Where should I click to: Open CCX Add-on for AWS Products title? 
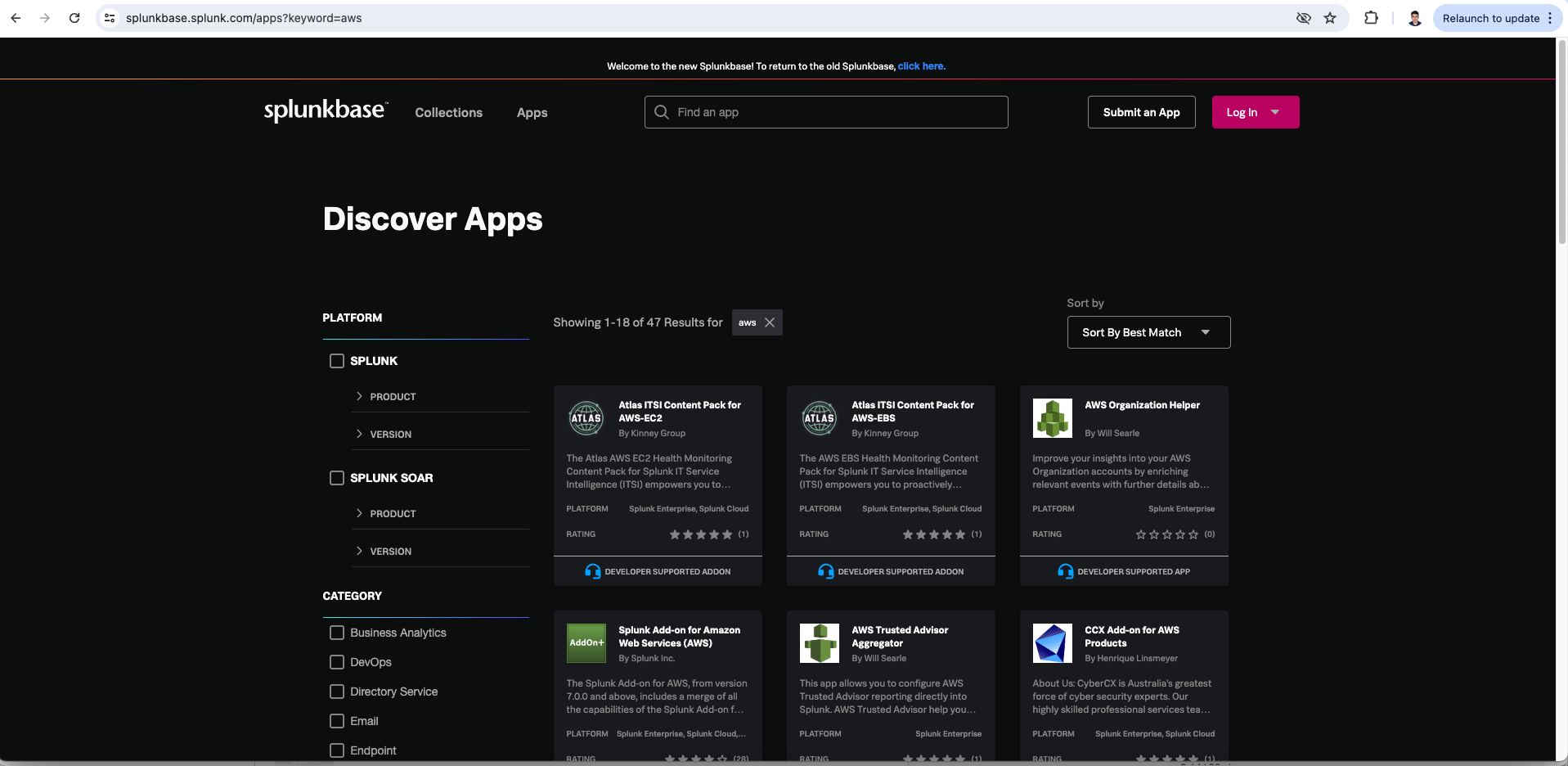click(1132, 637)
